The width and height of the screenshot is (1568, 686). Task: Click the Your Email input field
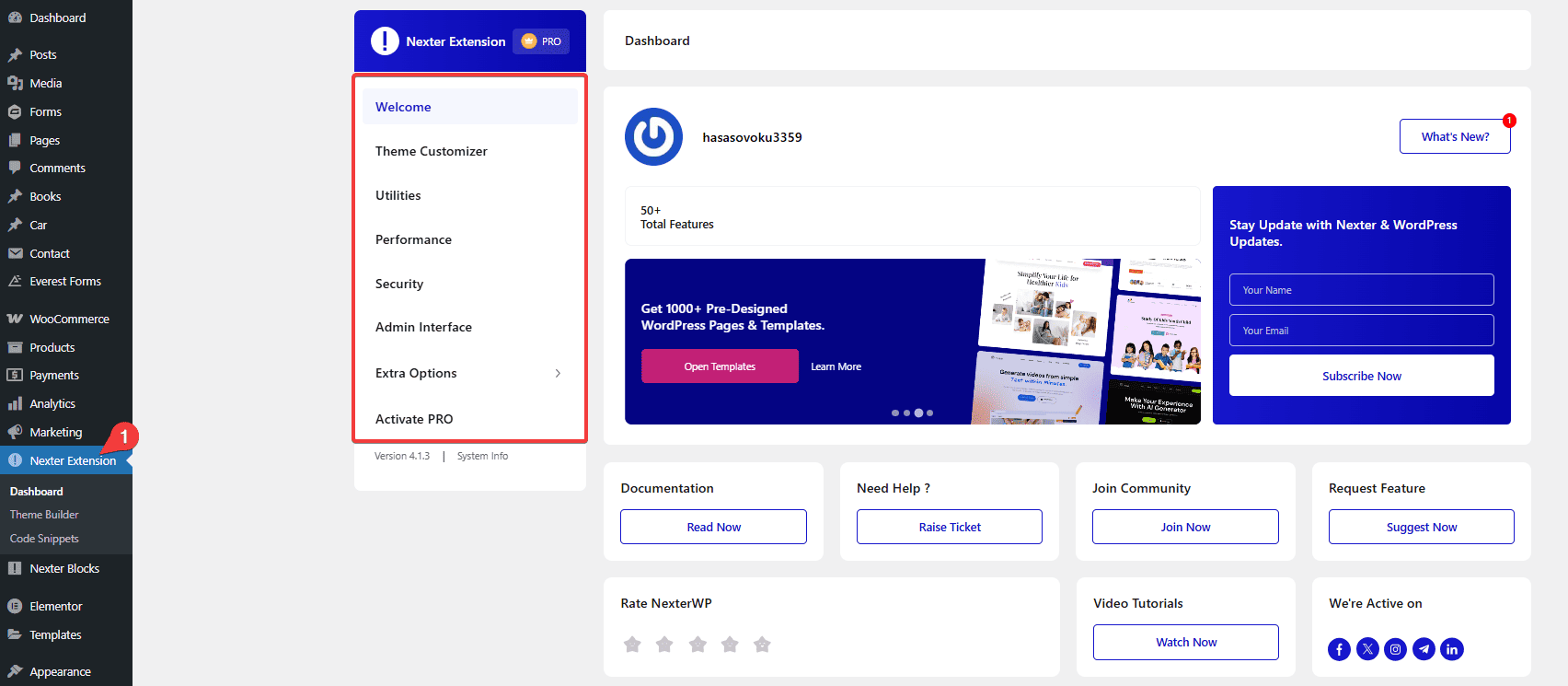(1361, 331)
